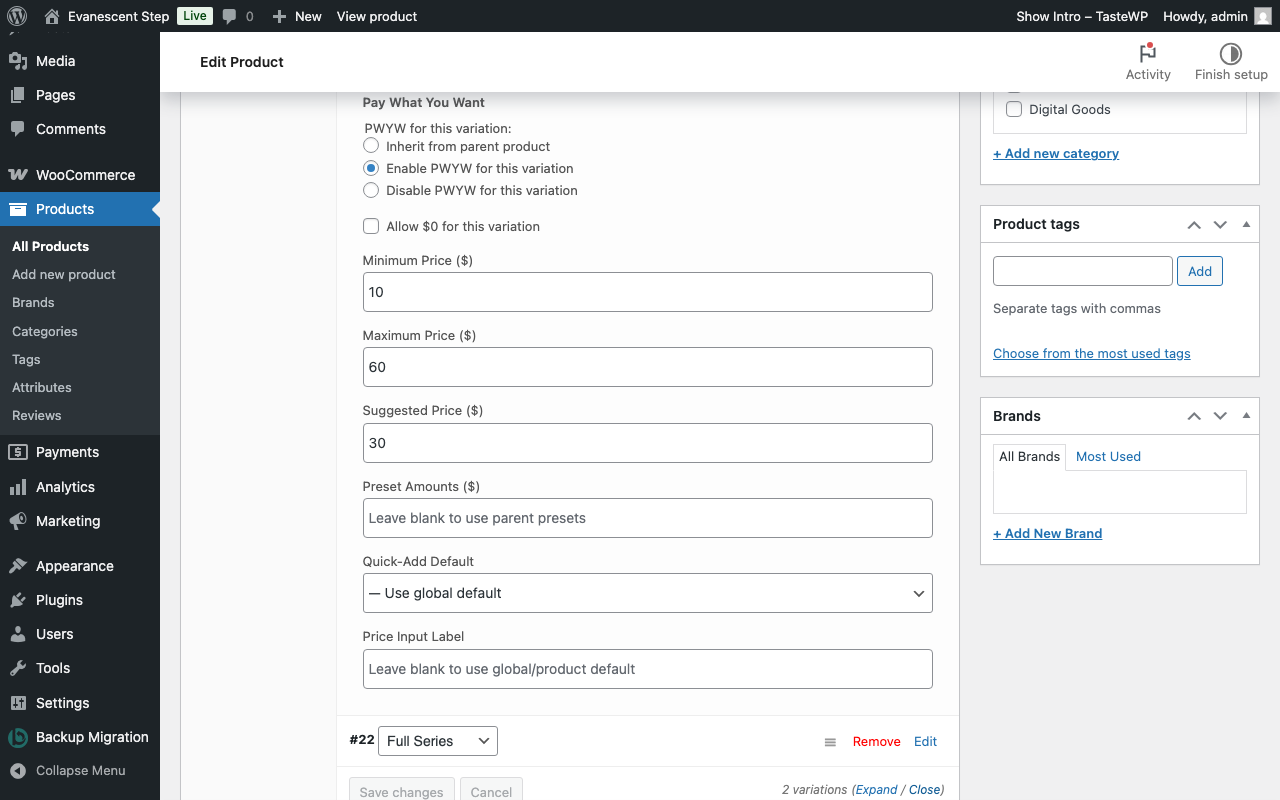Image resolution: width=1280 pixels, height=800 pixels.
Task: Click View product in admin bar
Action: coord(377,16)
